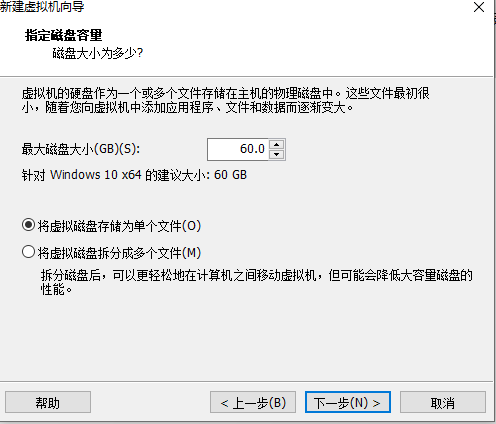Increase disk size with the up spinner arrow
This screenshot has height=424, width=496.
(276, 144)
